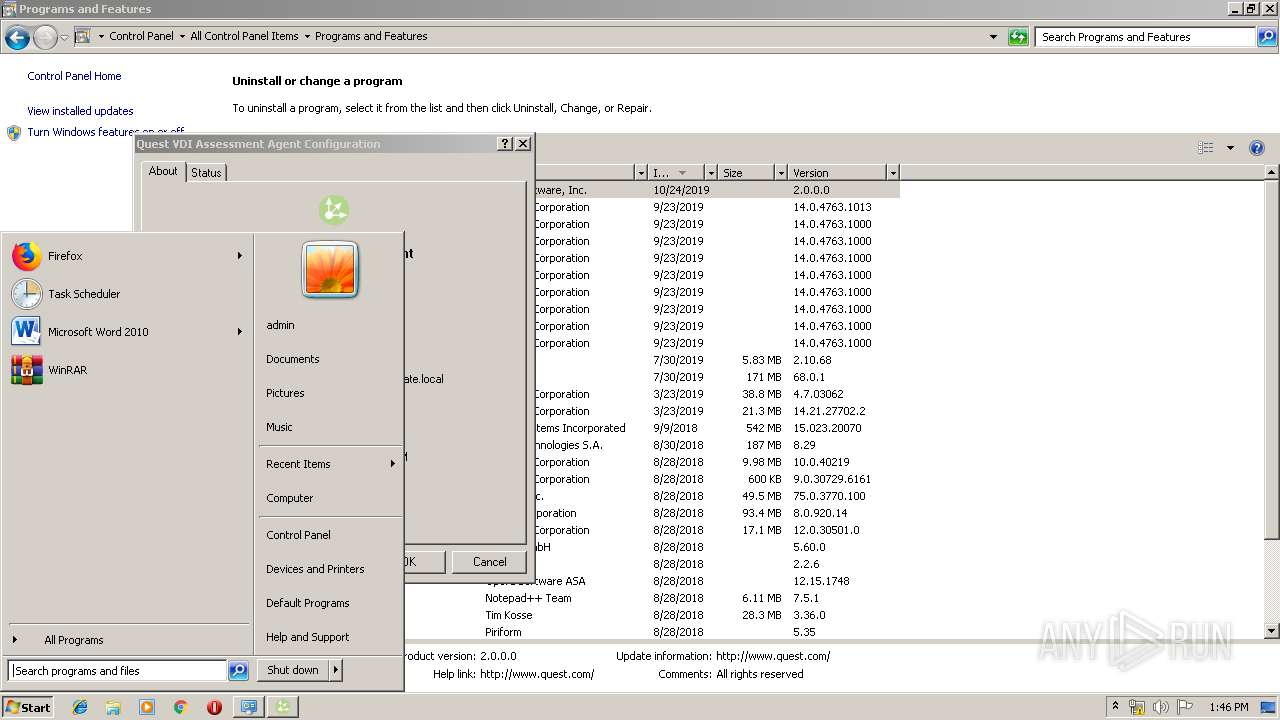The height and width of the screenshot is (720, 1280).
Task: Expand Control Panel breadcrumb arrow
Action: [x=182, y=36]
